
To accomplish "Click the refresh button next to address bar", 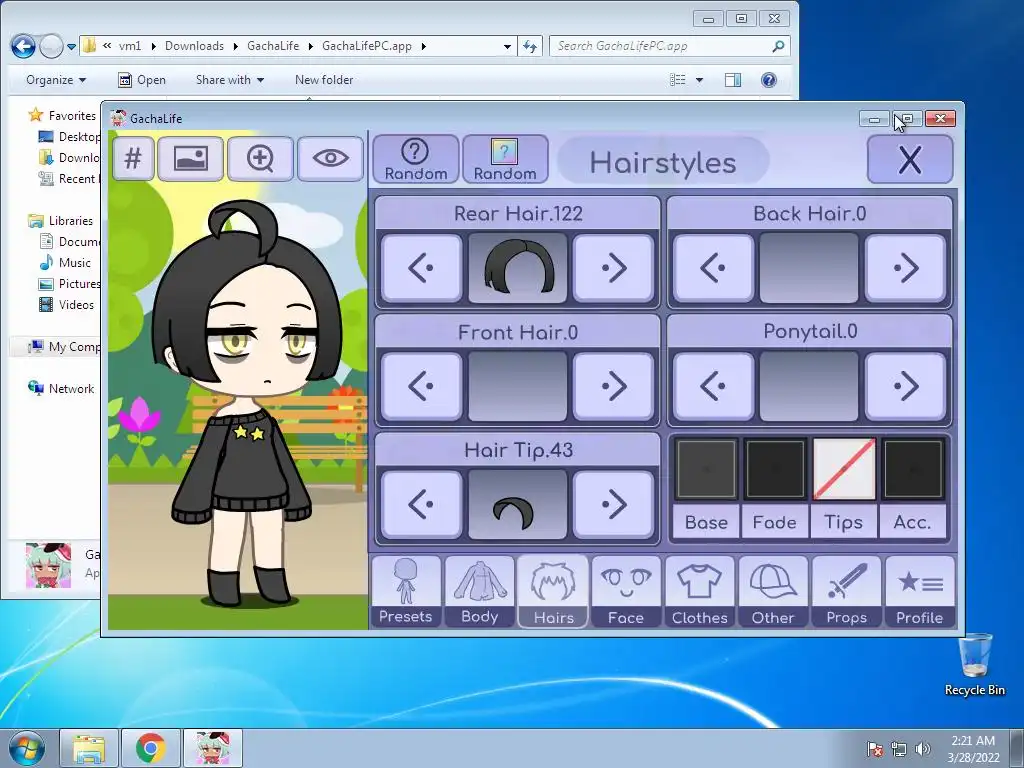I will (530, 46).
